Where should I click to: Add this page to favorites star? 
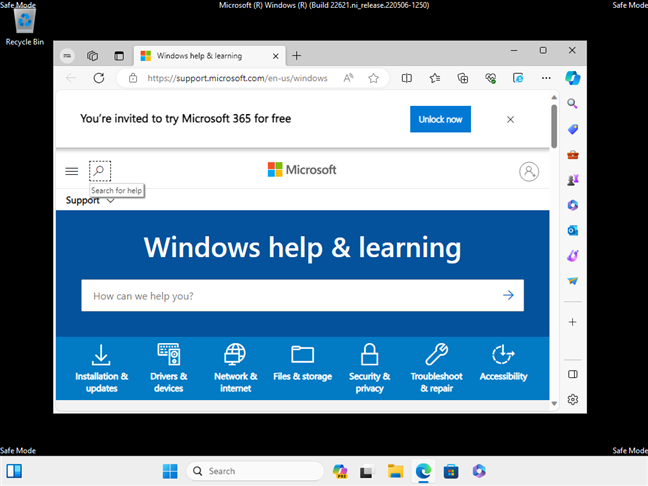pos(373,78)
